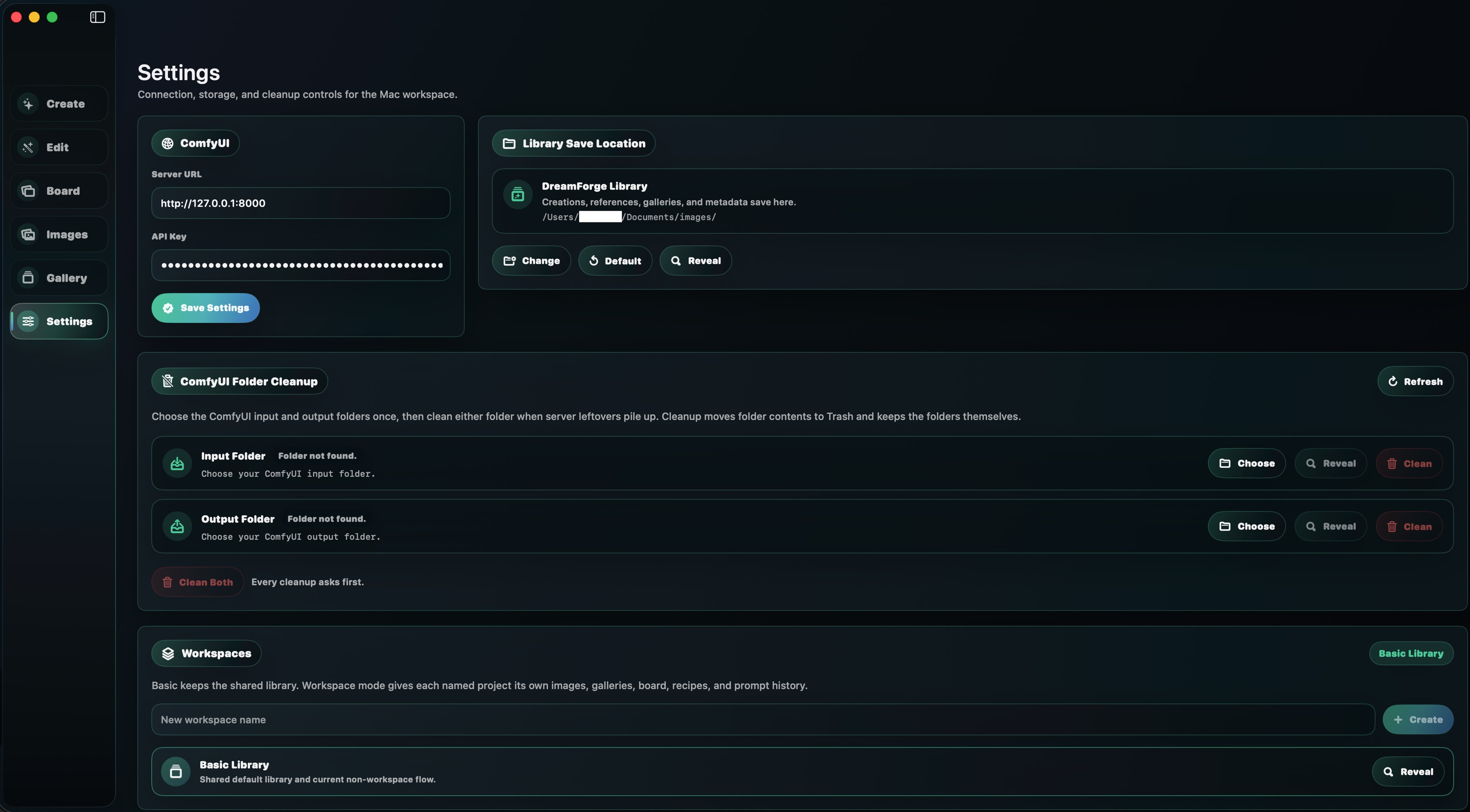The image size is (1470, 812).
Task: Reset library location to Default
Action: coord(615,261)
